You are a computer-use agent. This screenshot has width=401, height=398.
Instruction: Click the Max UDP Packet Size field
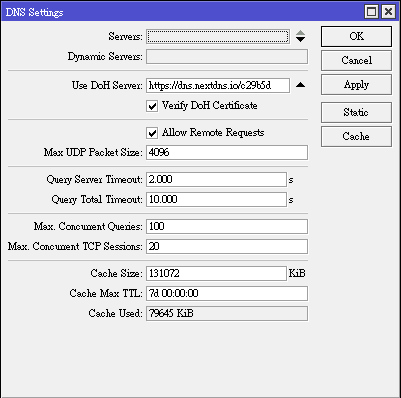click(227, 152)
